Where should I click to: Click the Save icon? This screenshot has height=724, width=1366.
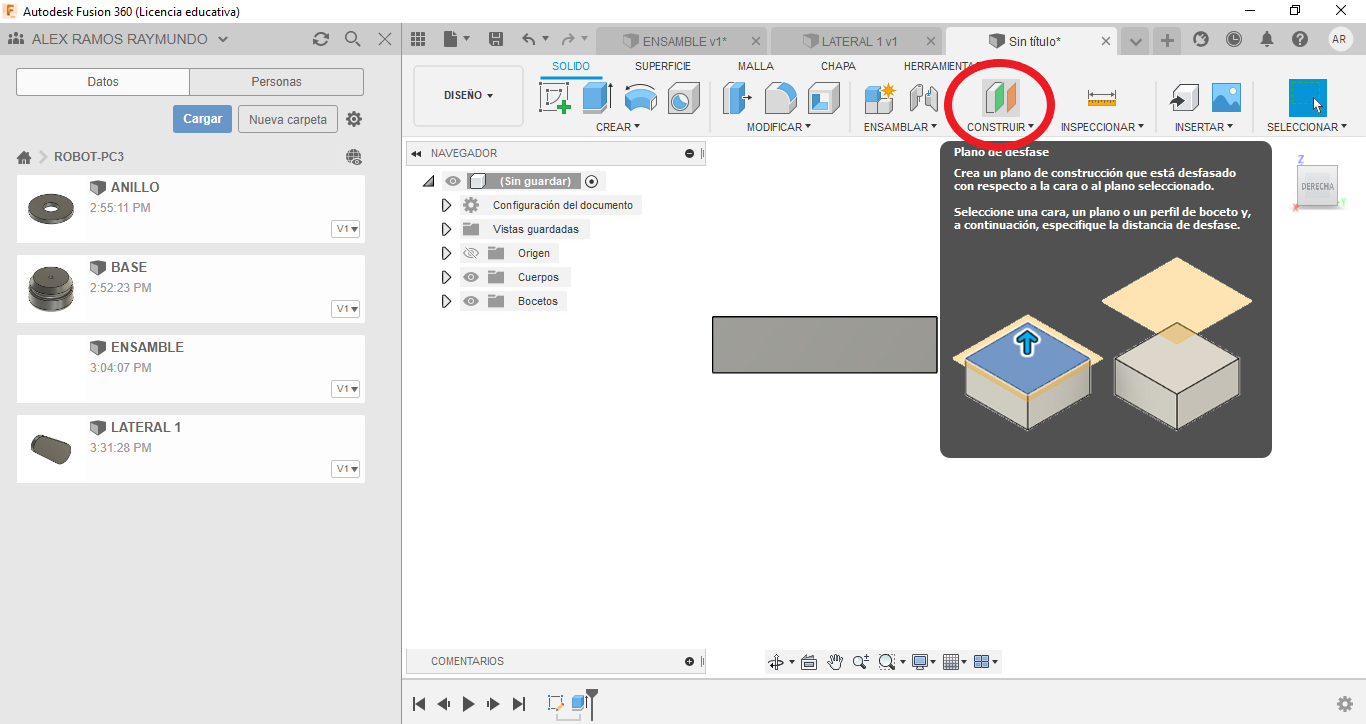coord(496,39)
